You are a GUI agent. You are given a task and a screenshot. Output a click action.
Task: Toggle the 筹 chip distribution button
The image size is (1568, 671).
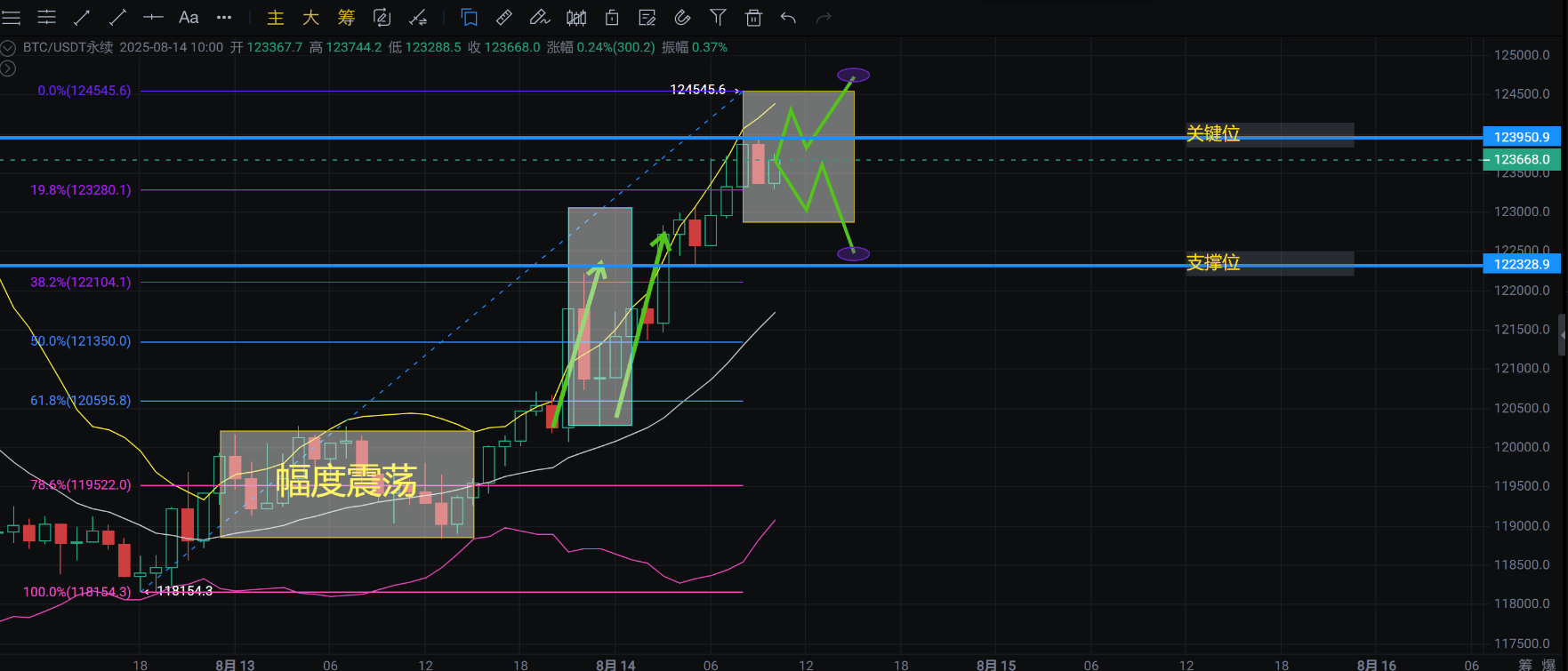pyautogui.click(x=346, y=17)
